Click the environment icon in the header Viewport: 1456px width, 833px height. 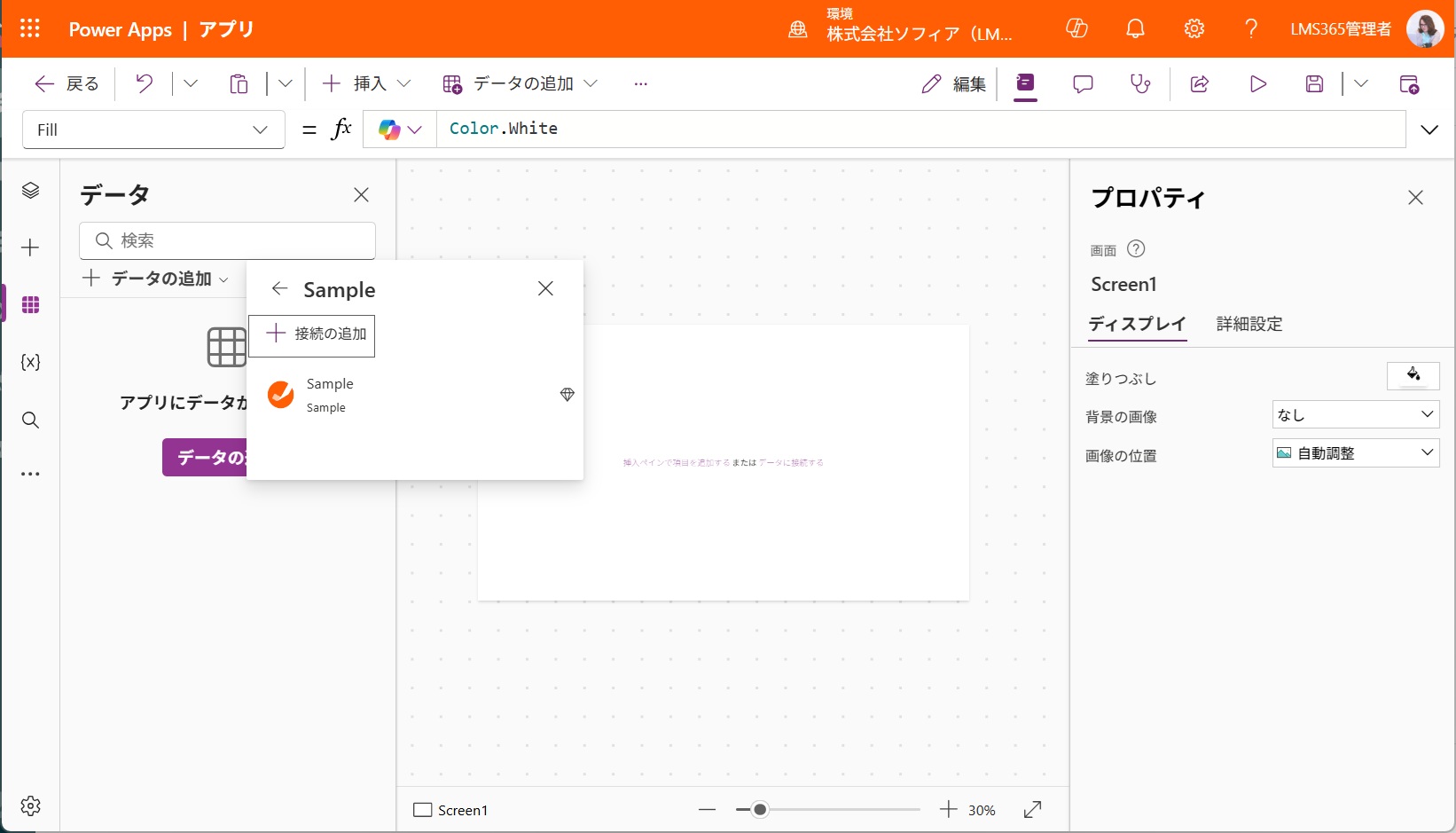tap(798, 29)
